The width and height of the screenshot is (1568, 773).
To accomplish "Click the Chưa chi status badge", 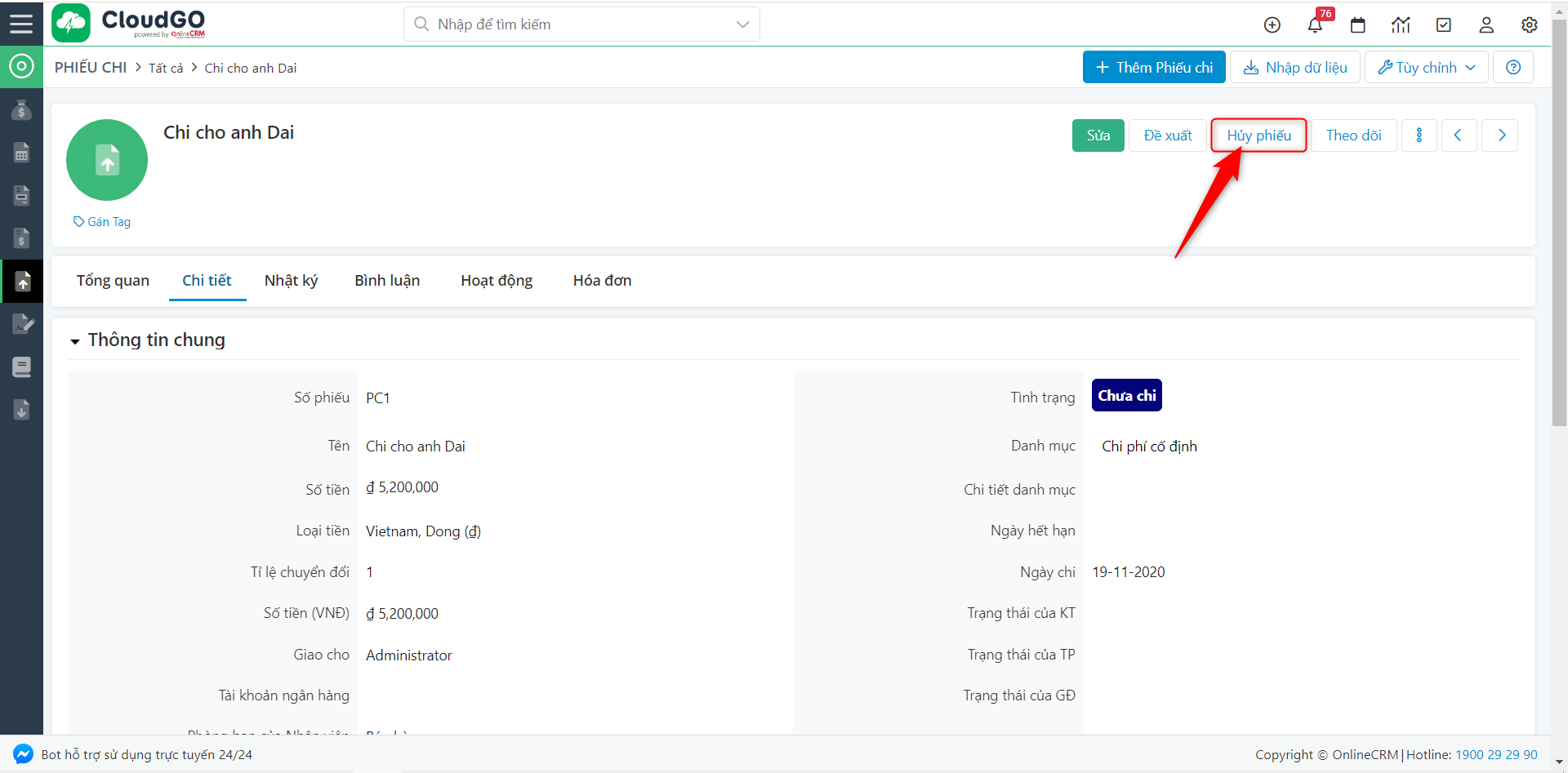I will click(x=1126, y=396).
